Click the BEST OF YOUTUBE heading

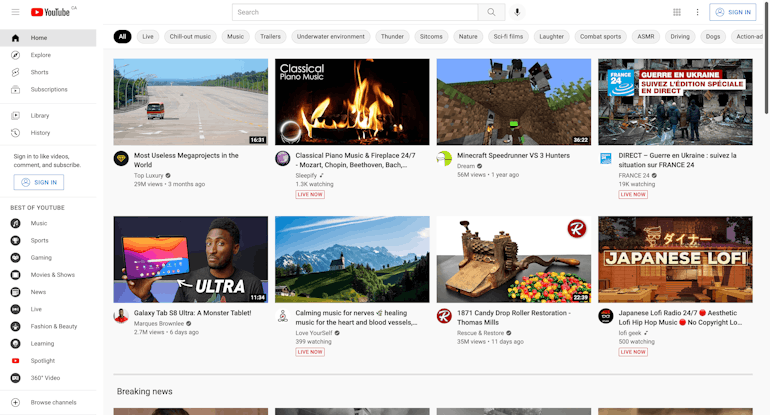click(37, 208)
